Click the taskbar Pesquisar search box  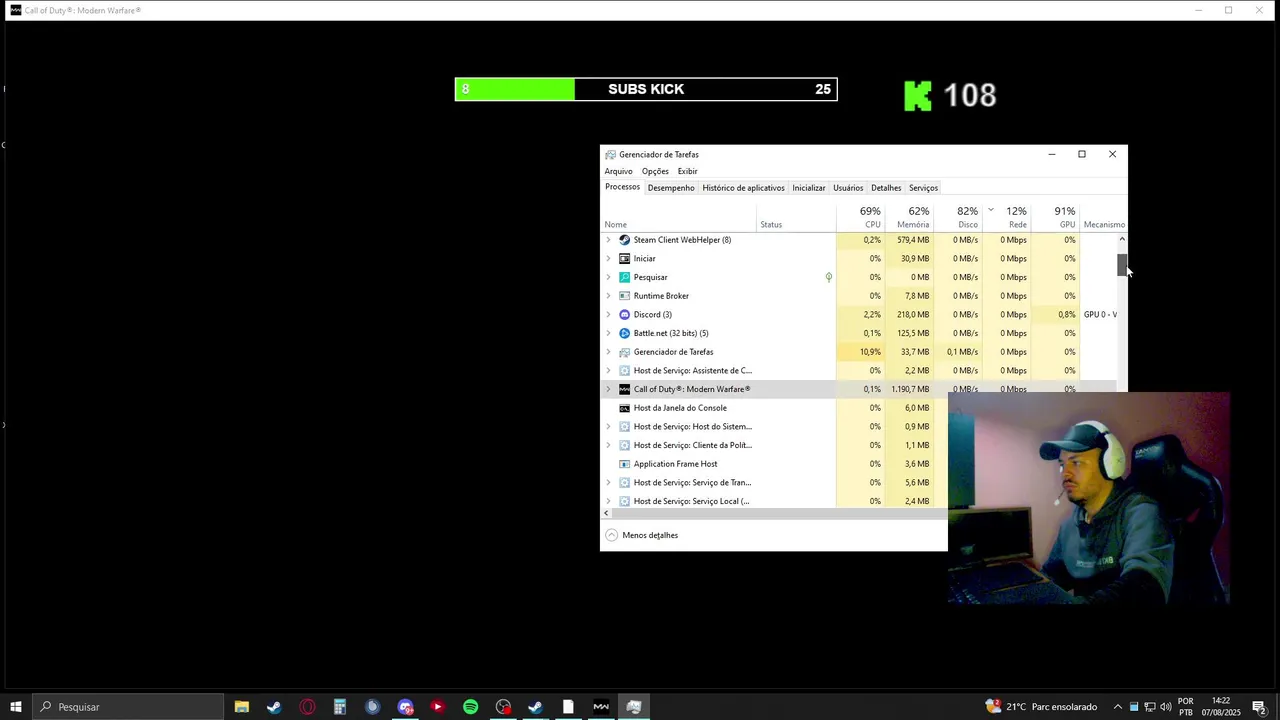click(127, 707)
